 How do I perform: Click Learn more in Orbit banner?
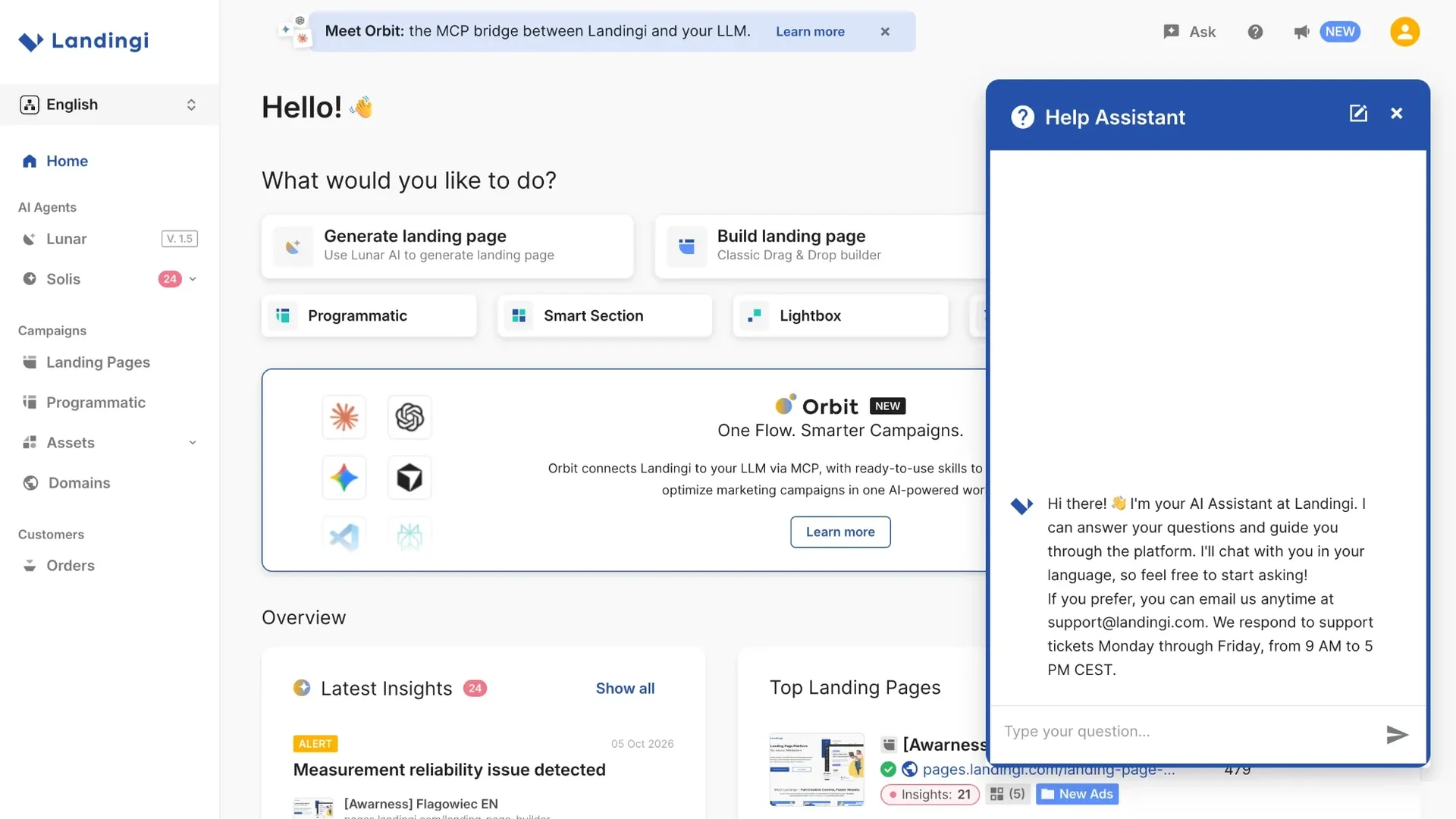[x=810, y=32]
